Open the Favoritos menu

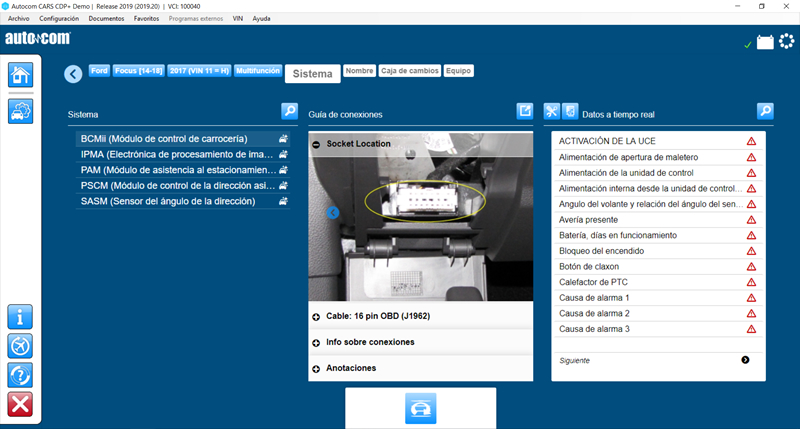click(x=146, y=18)
